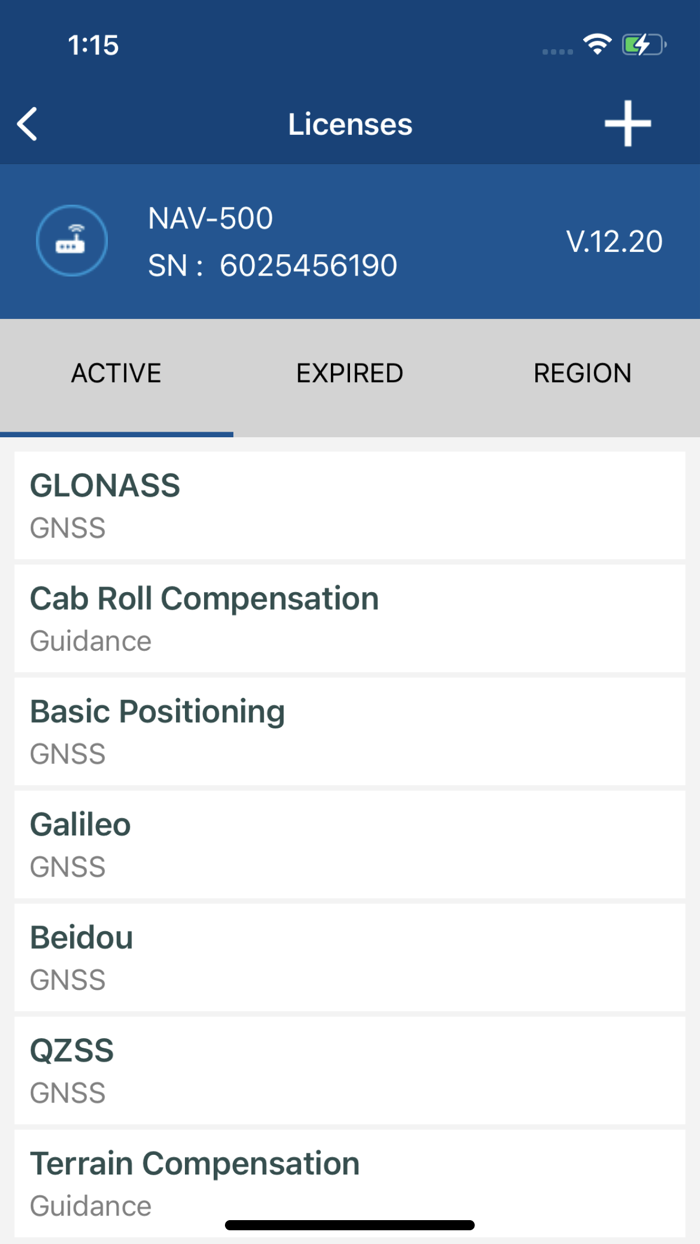Tap the cellular signal dots in status bar
This screenshot has width=700, height=1244.
[556, 51]
